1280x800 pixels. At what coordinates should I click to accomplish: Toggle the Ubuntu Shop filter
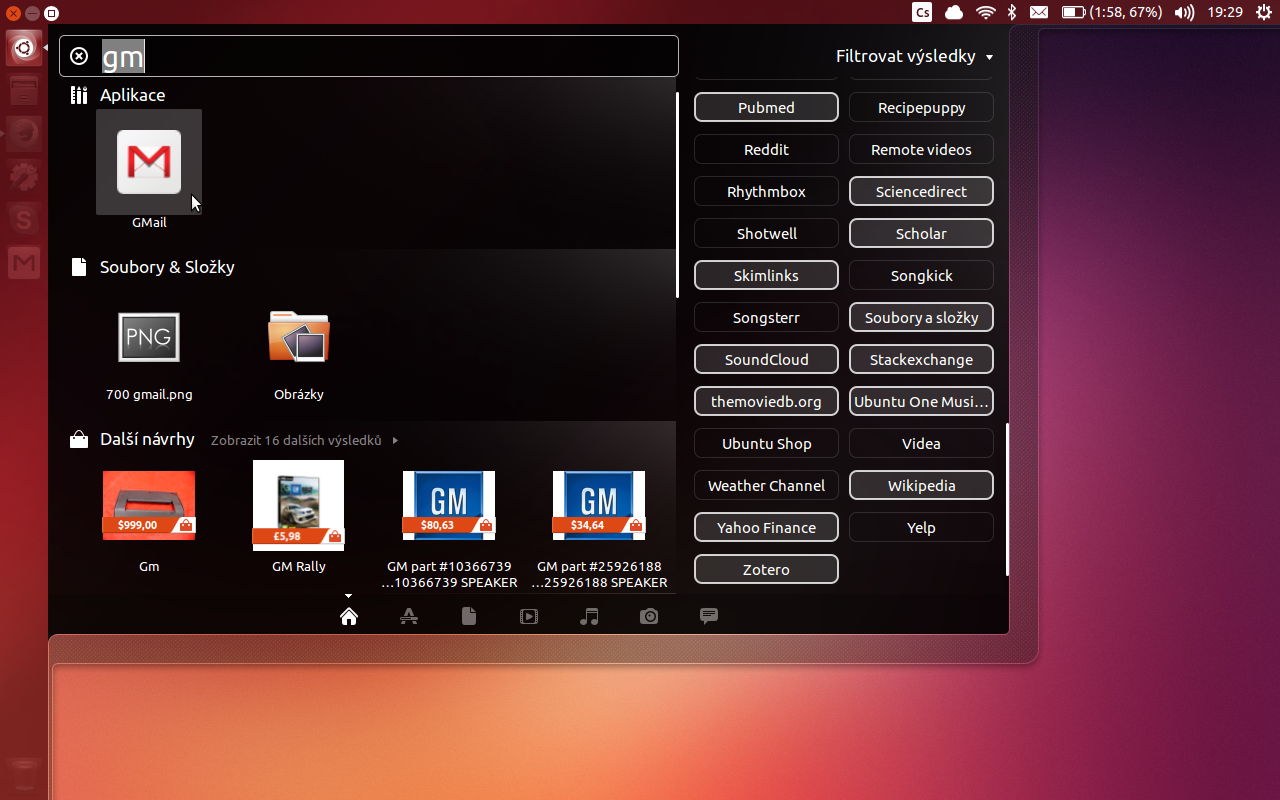click(x=766, y=443)
